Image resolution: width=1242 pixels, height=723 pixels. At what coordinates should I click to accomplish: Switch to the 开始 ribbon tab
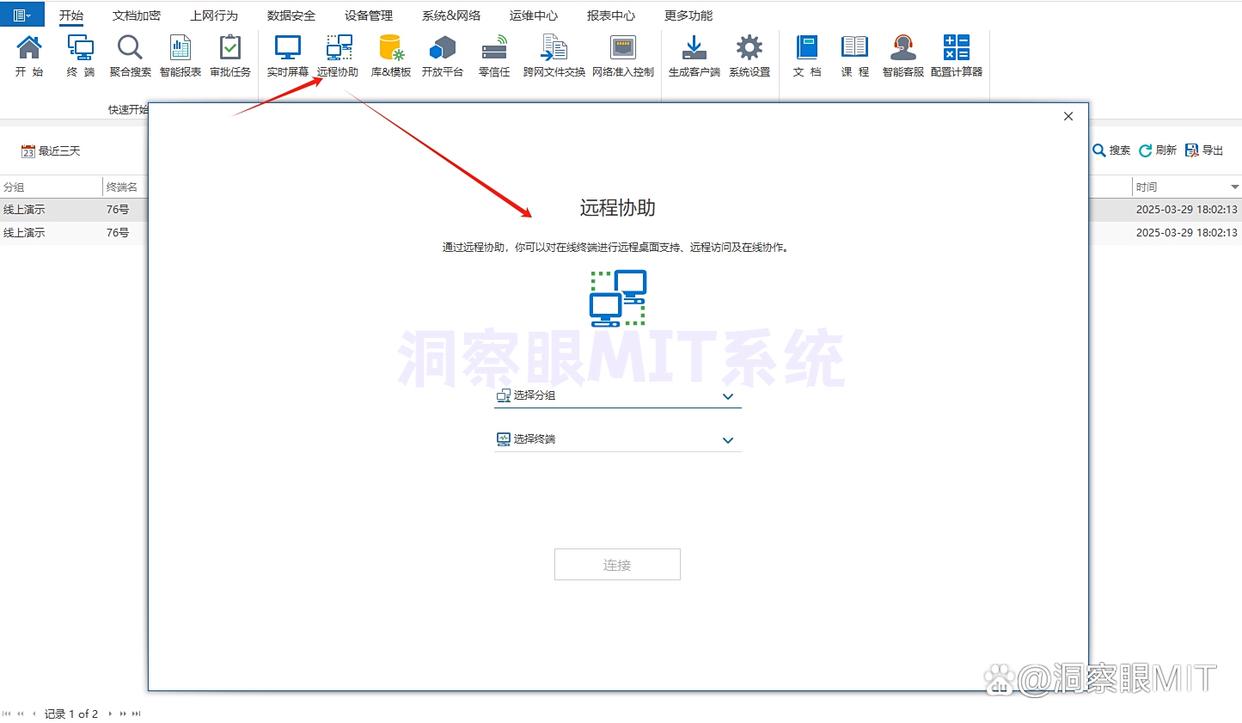[71, 15]
